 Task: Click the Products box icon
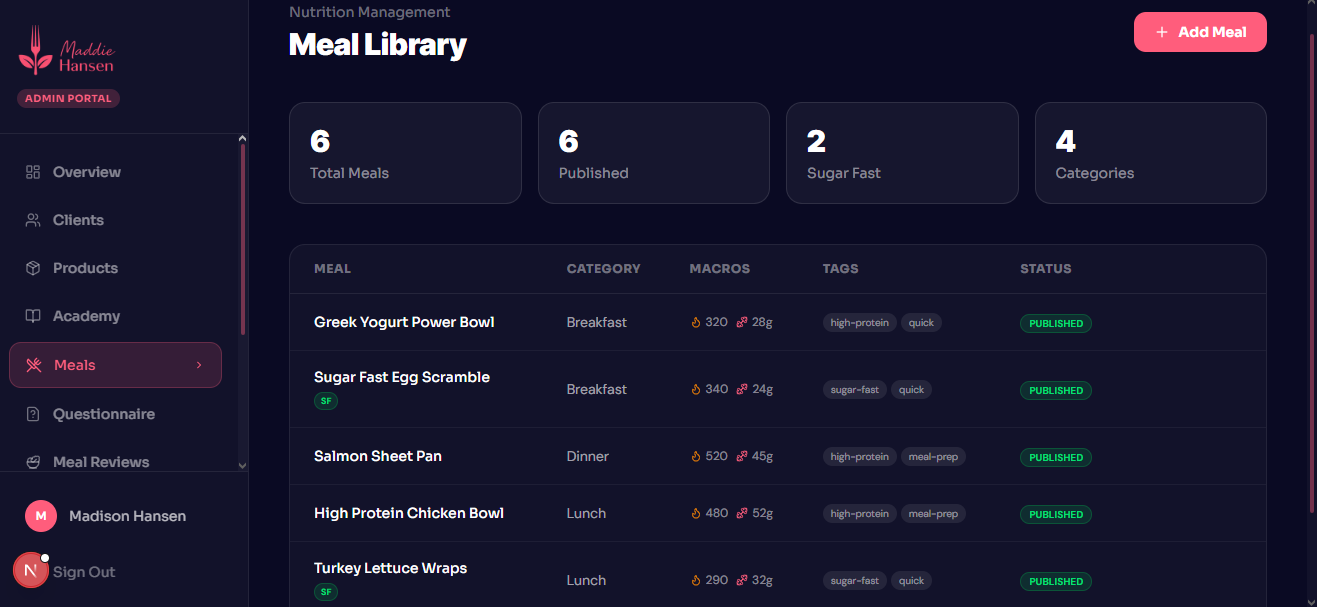(33, 268)
